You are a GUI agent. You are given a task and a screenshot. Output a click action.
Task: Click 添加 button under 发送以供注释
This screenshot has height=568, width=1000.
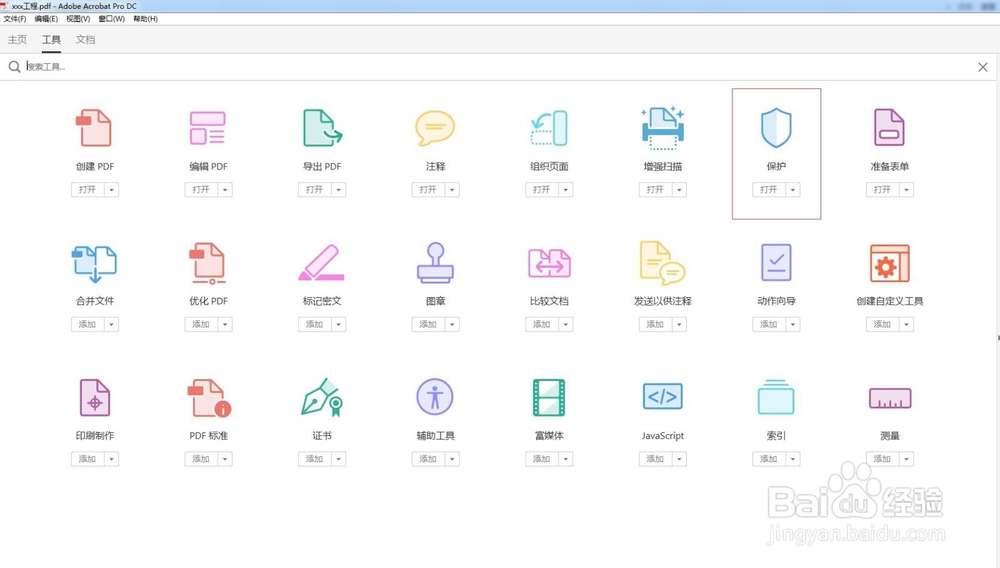coord(656,324)
